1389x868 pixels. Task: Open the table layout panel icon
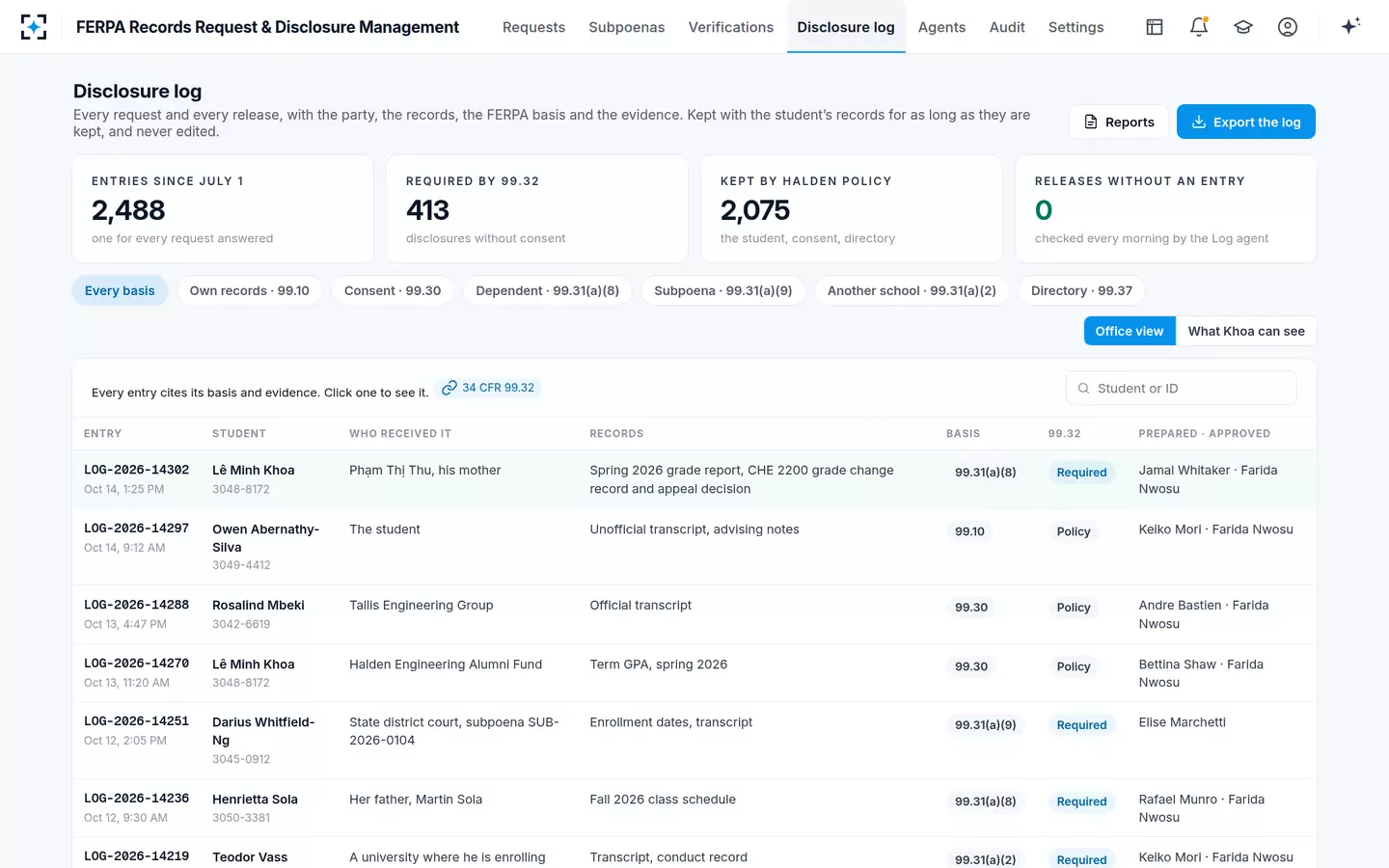click(1155, 27)
